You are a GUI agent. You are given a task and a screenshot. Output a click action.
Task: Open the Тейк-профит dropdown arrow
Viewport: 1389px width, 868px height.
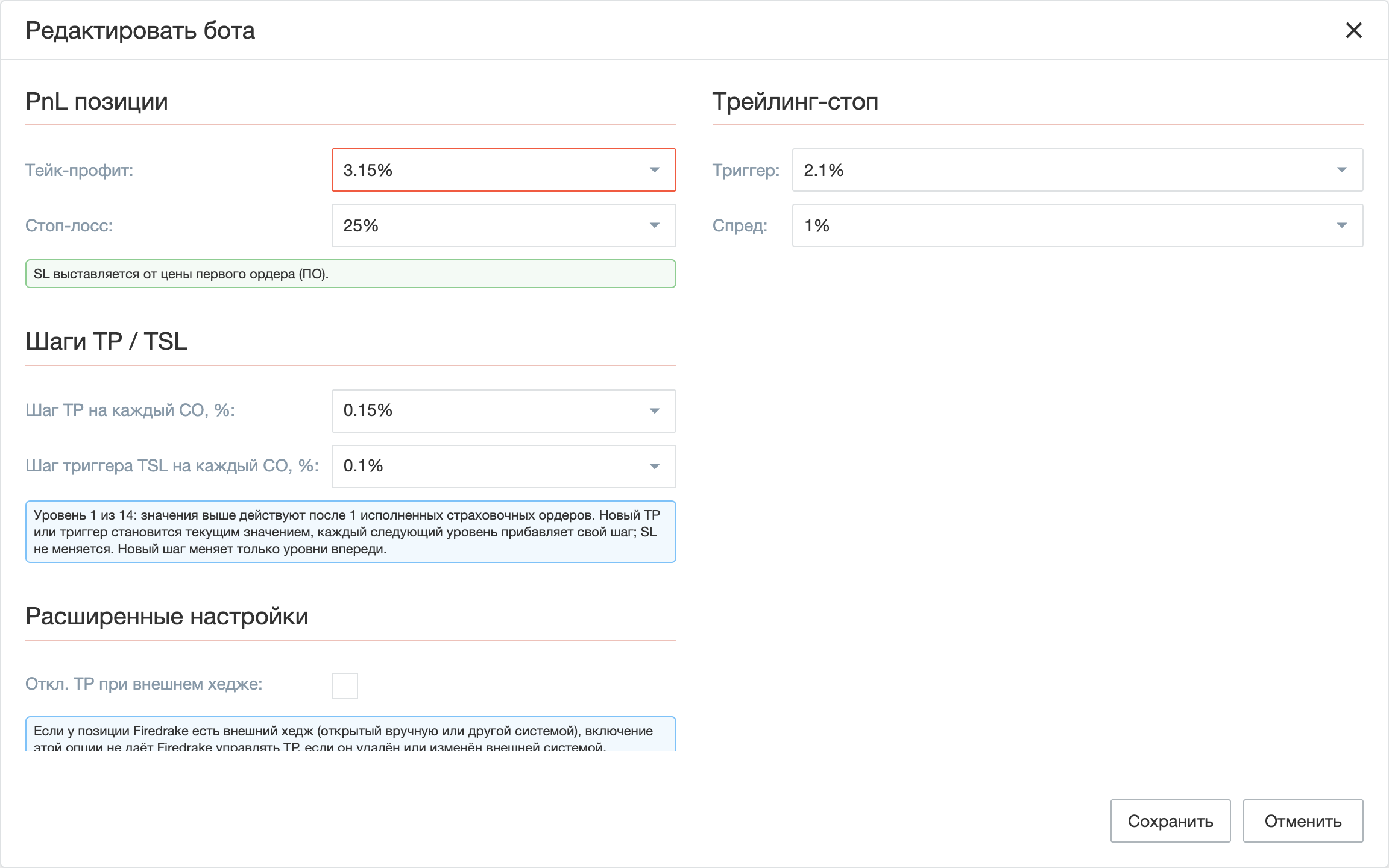click(x=654, y=170)
